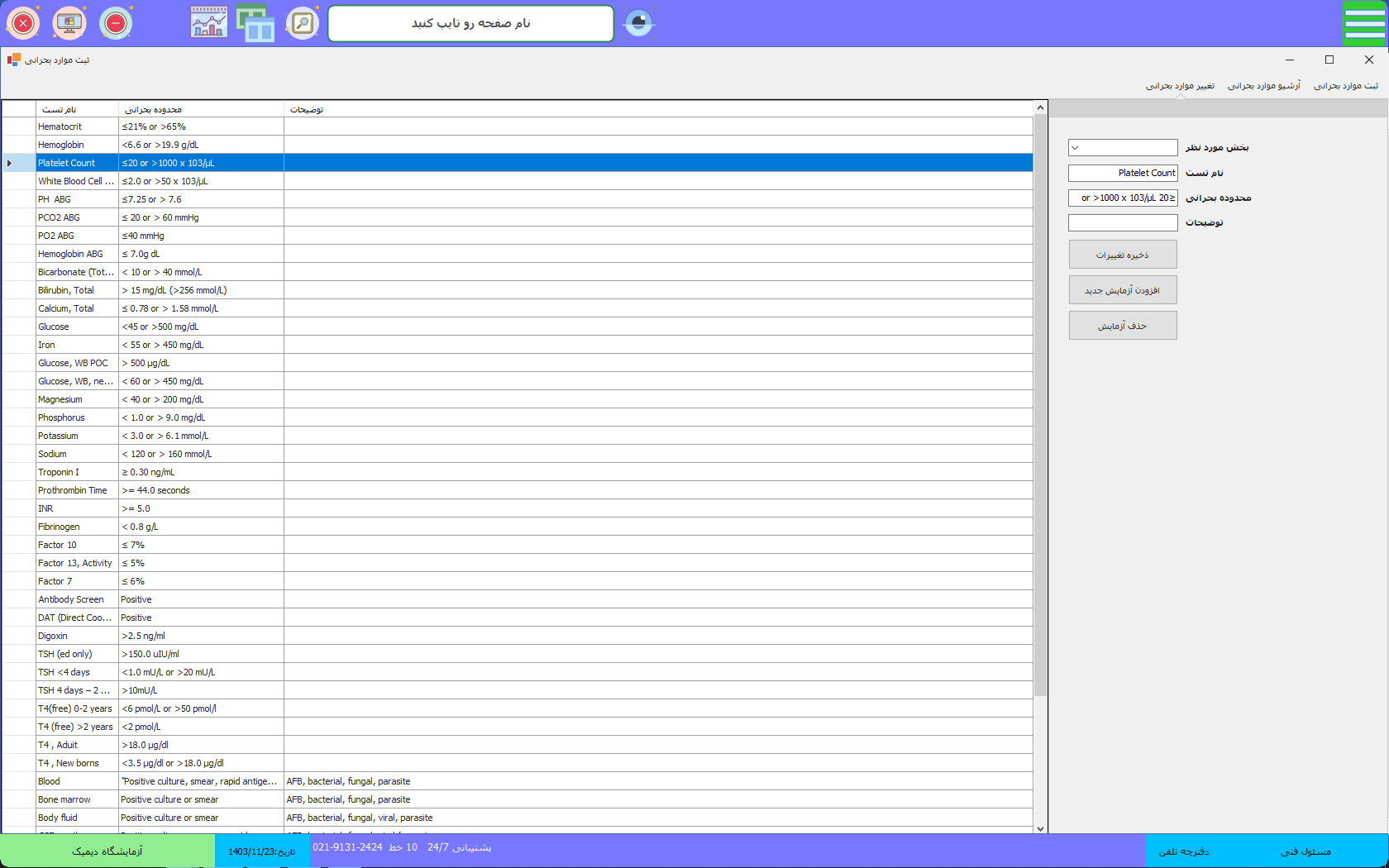Click the محدوده بحرانی column header
The height and width of the screenshot is (868, 1389).
pyautogui.click(x=201, y=109)
